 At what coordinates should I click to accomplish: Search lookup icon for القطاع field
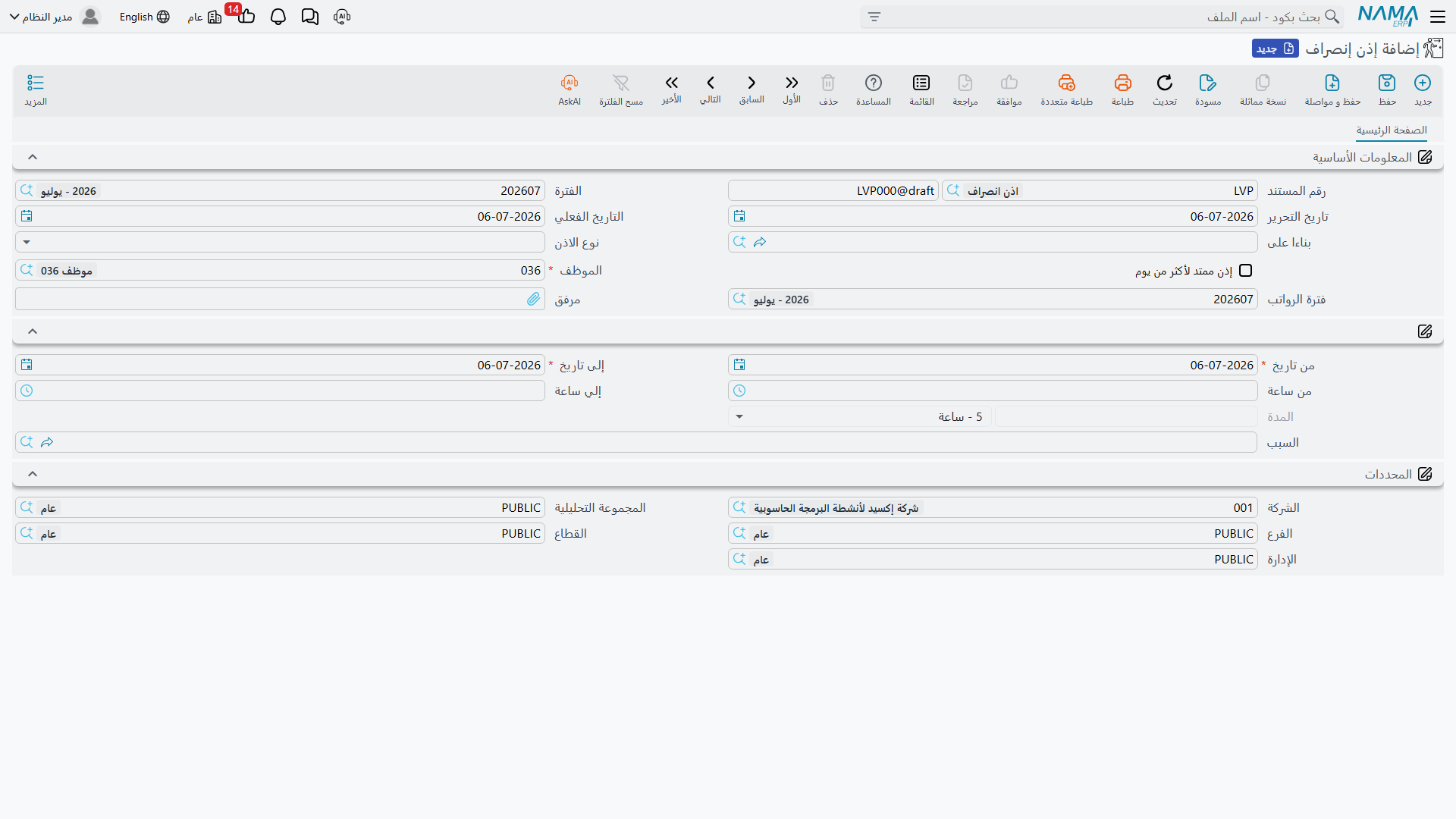27,534
